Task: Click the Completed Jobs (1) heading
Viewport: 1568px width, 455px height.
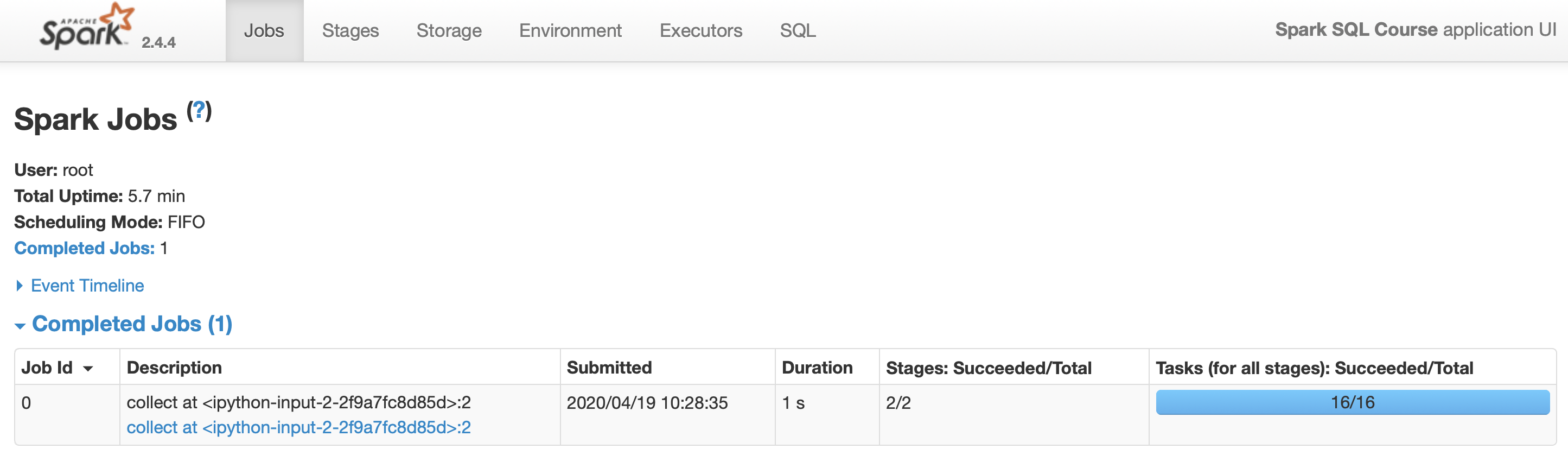Action: tap(132, 324)
